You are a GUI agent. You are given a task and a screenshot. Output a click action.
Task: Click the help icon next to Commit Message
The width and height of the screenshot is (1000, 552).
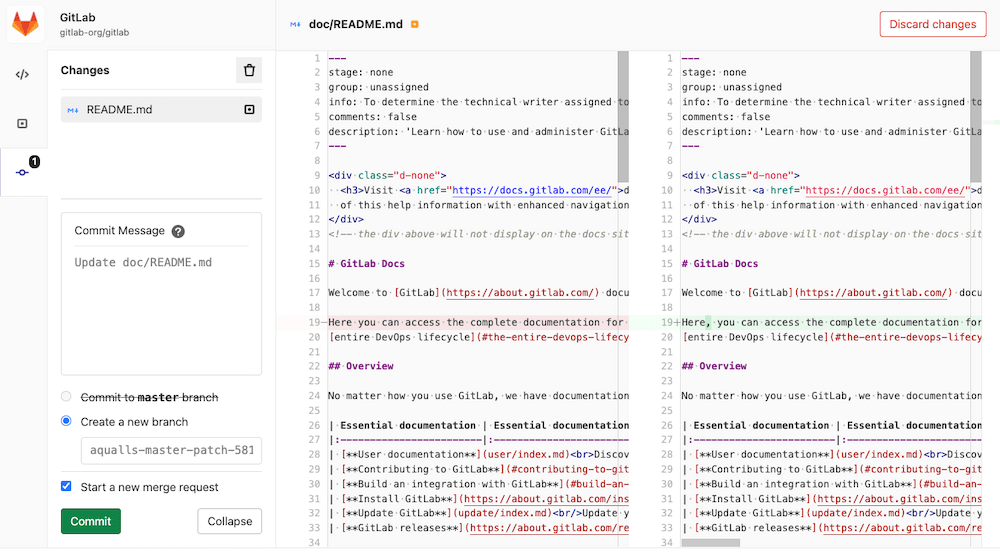tap(178, 231)
